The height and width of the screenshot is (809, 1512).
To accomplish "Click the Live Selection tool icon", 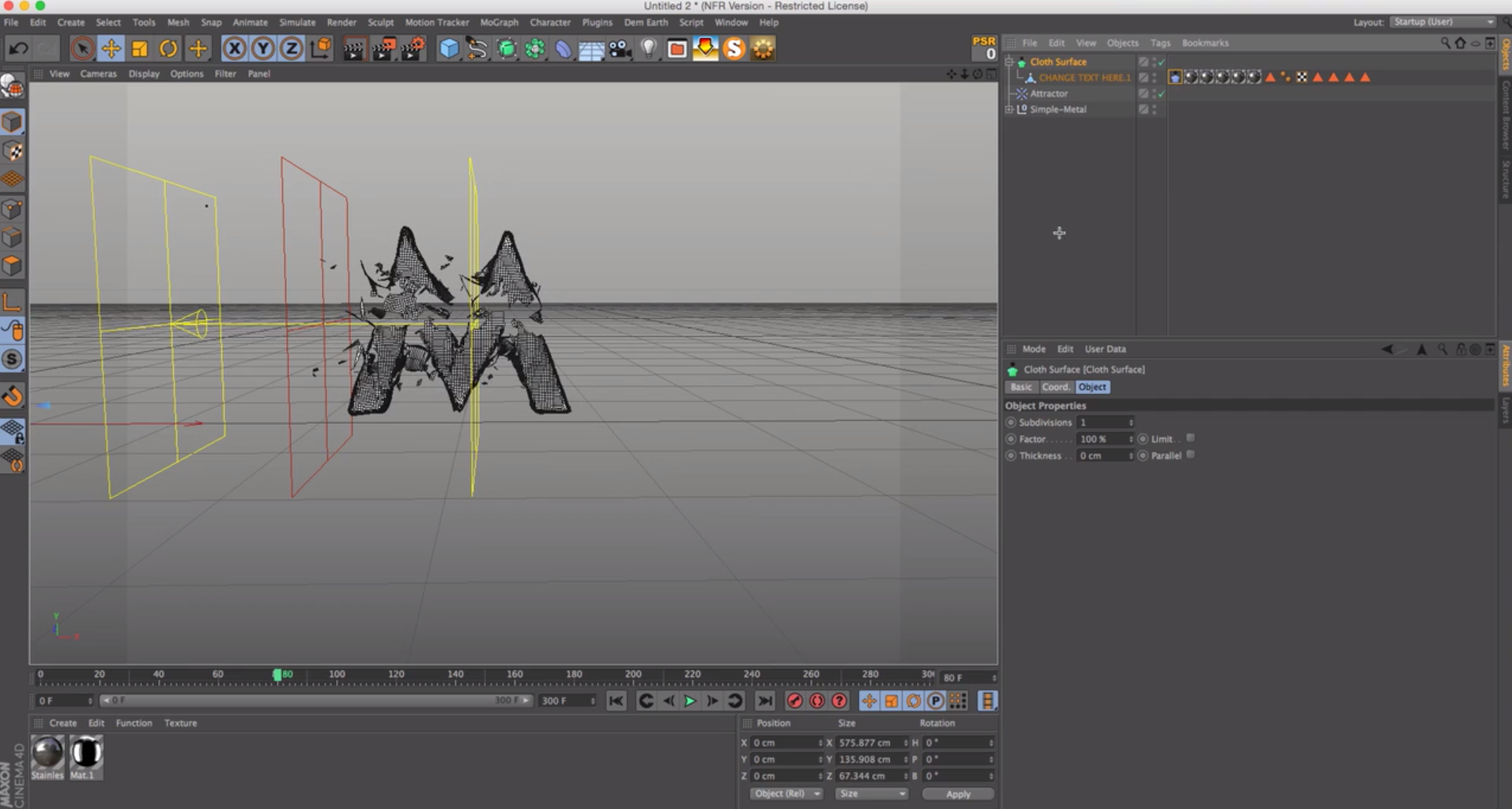I will (82, 49).
